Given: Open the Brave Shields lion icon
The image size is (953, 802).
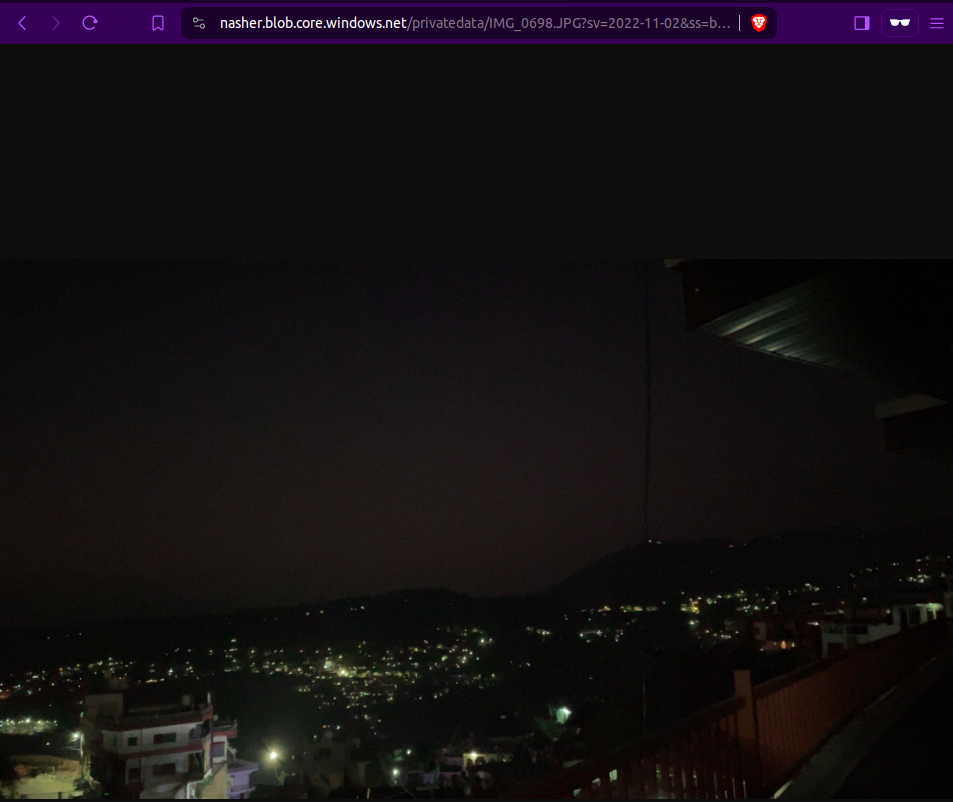Looking at the screenshot, I should 759,23.
